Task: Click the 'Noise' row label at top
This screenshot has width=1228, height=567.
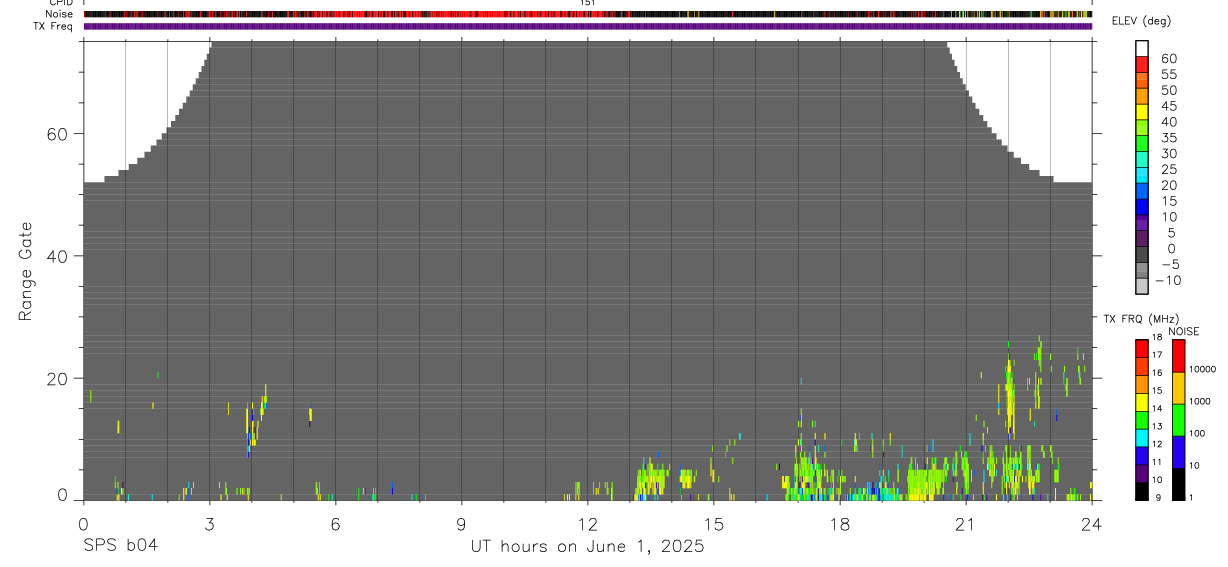Action: pos(60,14)
